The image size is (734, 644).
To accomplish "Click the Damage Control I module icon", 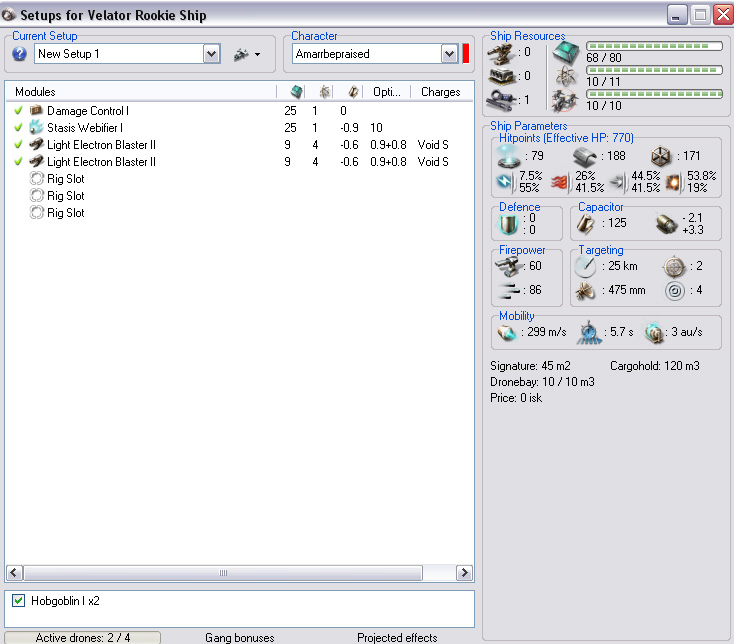I will tap(36, 110).
